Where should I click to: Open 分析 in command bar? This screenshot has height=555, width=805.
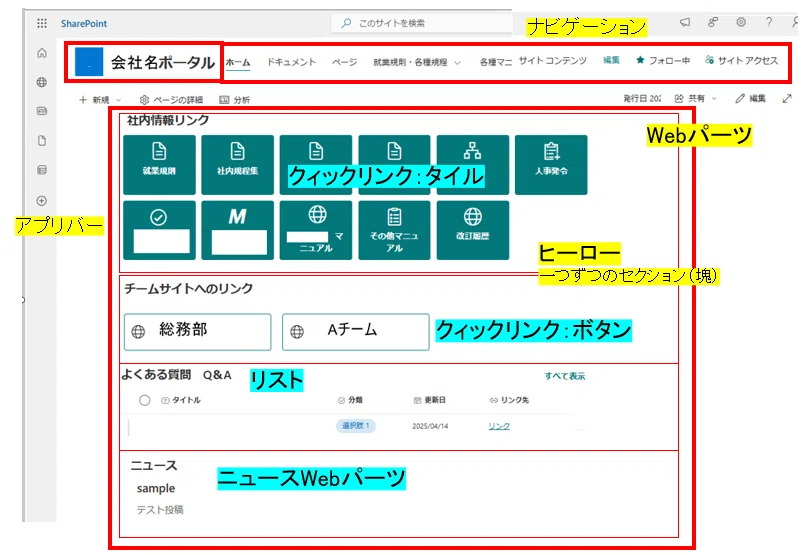point(235,100)
